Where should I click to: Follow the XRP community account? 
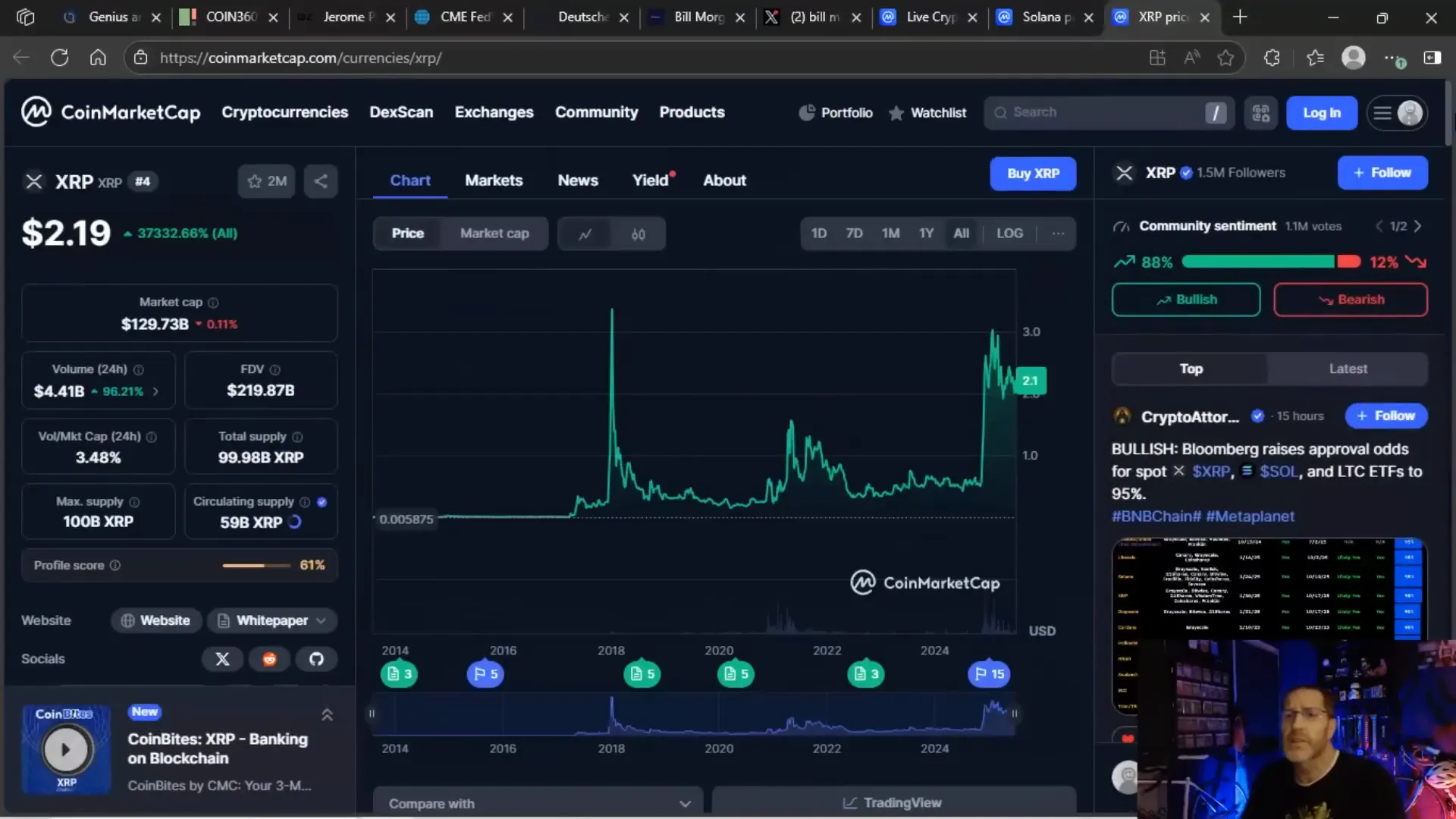[x=1382, y=173]
